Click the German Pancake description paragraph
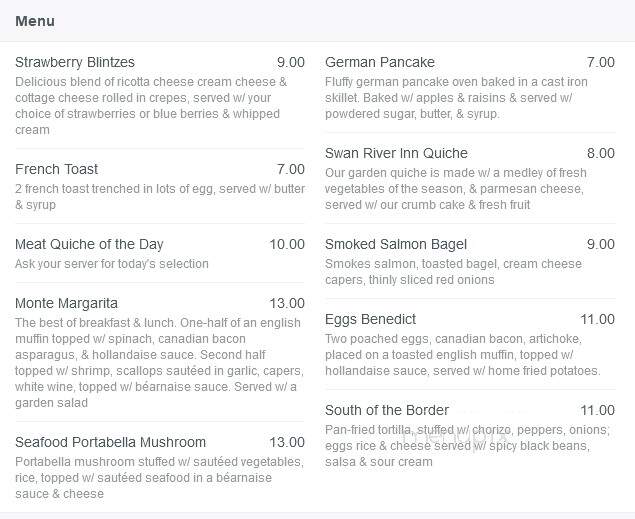 pos(456,98)
